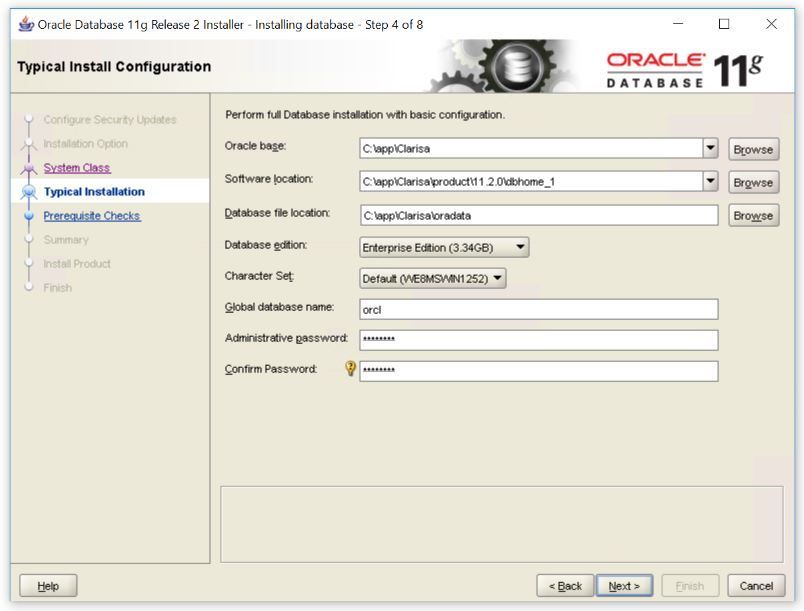Click the Confirm Password label
The width and height of the screenshot is (804, 611).
(x=271, y=369)
